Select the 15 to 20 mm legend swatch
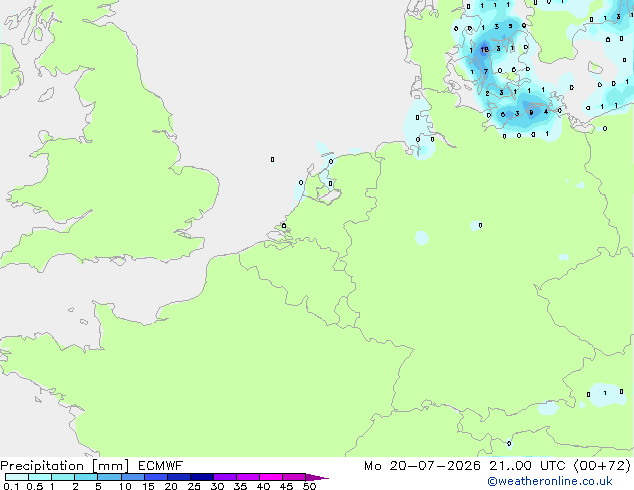 [156, 477]
